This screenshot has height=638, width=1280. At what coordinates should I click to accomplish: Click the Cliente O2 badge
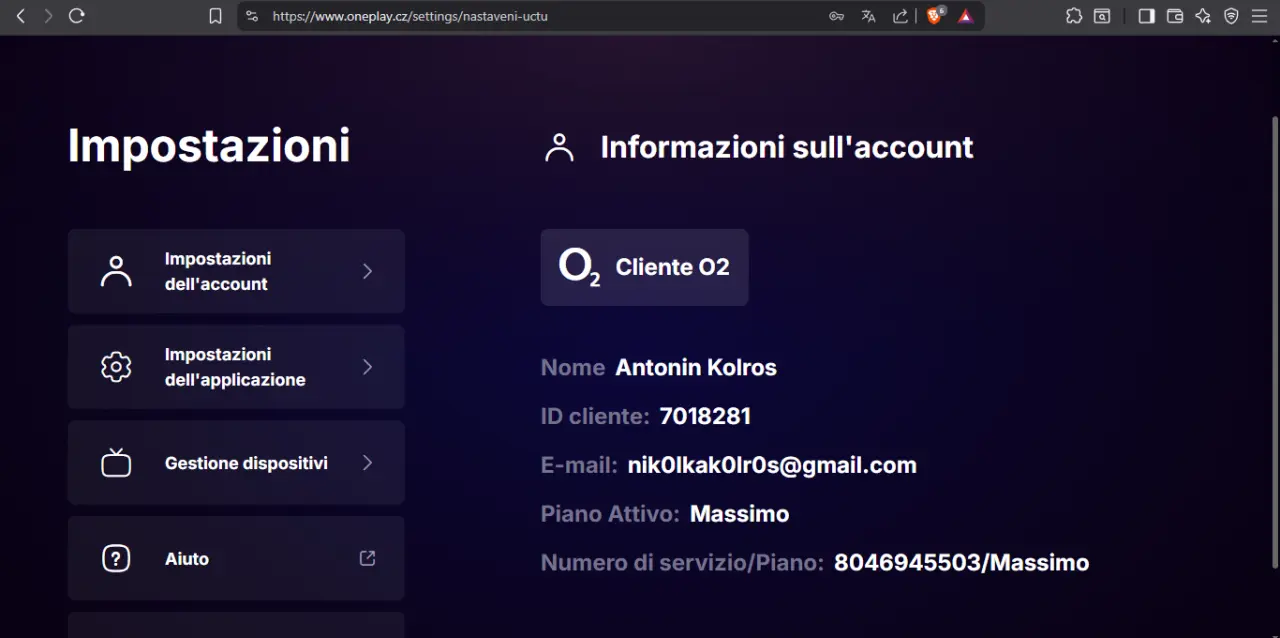[644, 267]
